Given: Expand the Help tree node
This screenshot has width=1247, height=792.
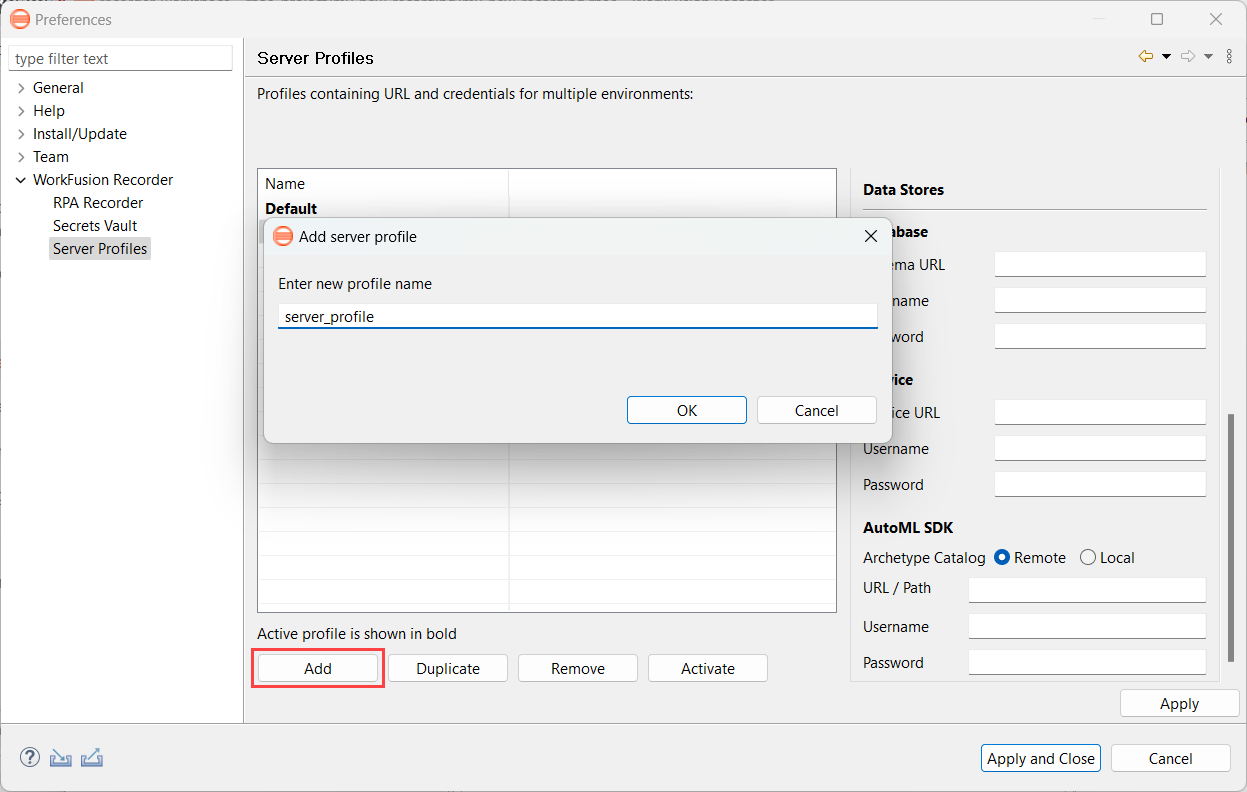Looking at the screenshot, I should pos(21,111).
